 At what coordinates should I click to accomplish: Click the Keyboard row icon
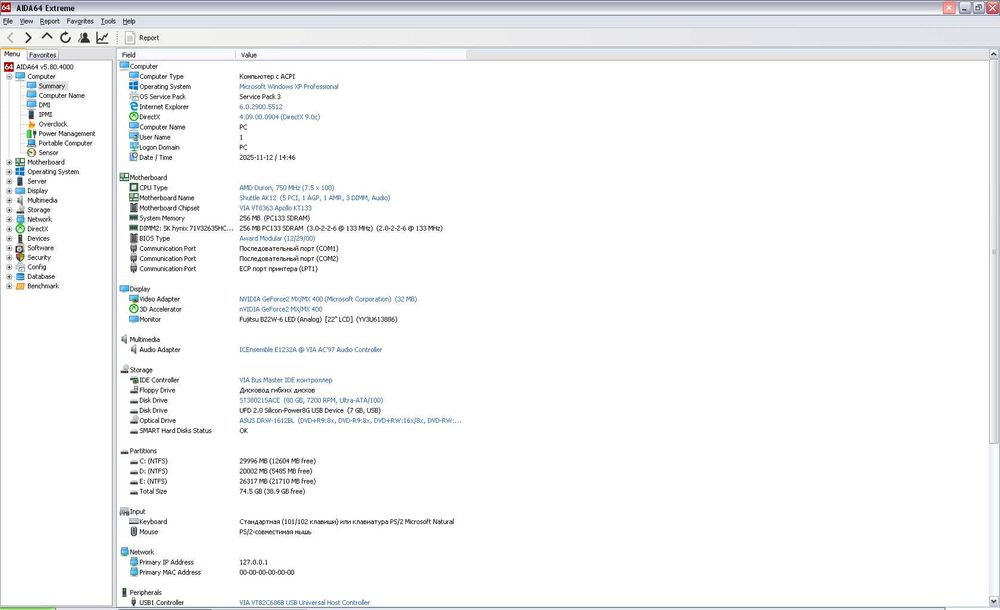click(134, 521)
